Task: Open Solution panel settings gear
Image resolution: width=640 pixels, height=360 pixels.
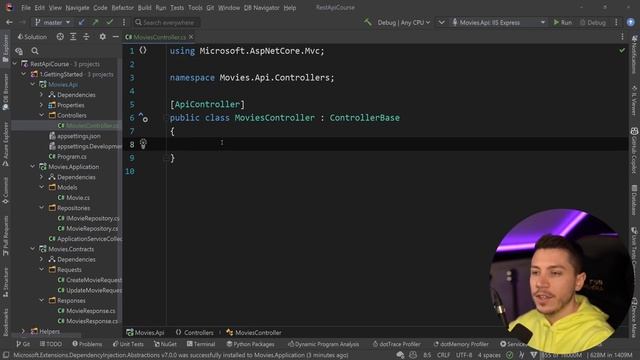Action: click(102, 37)
